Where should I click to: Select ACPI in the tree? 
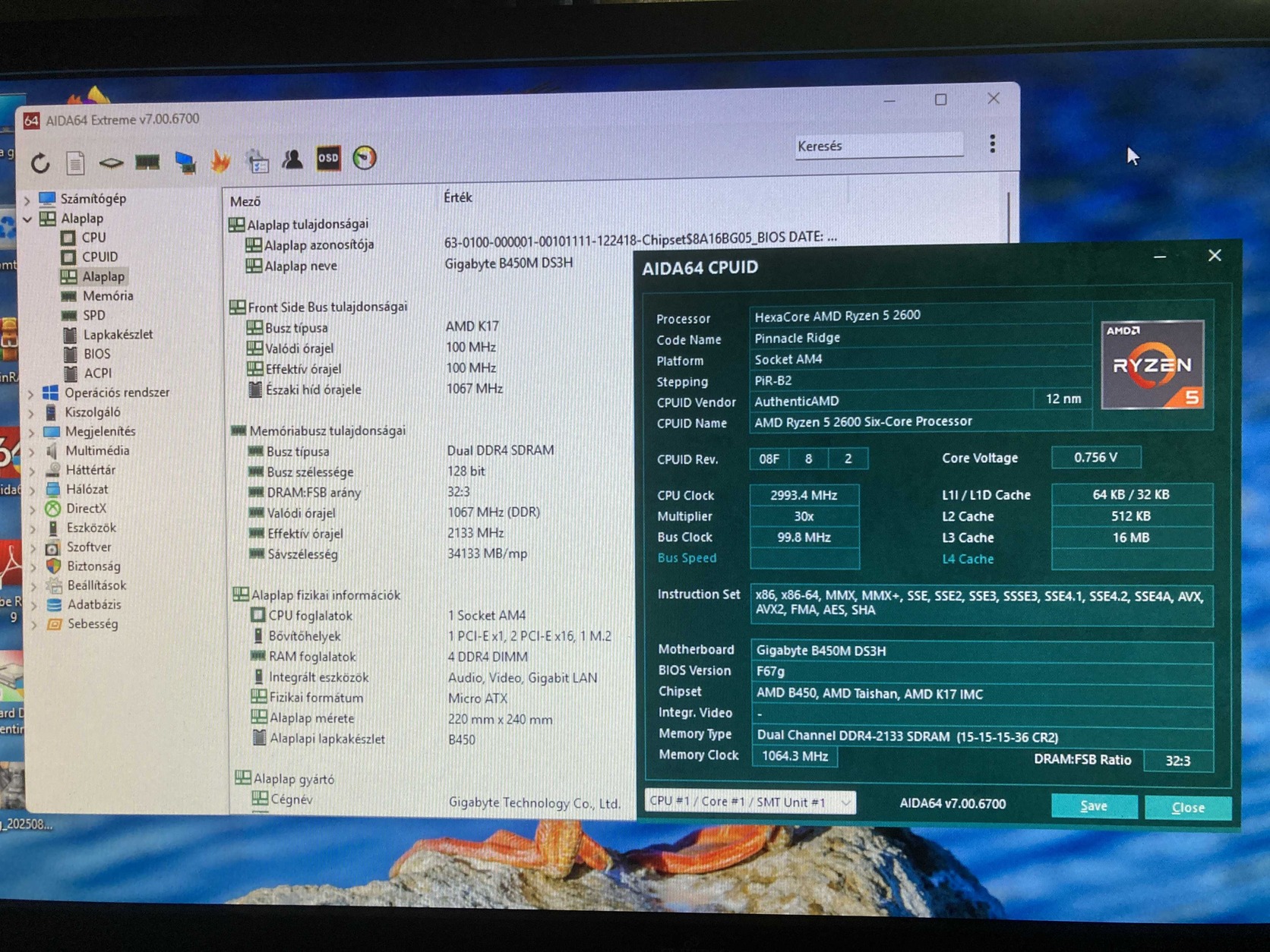tap(97, 374)
